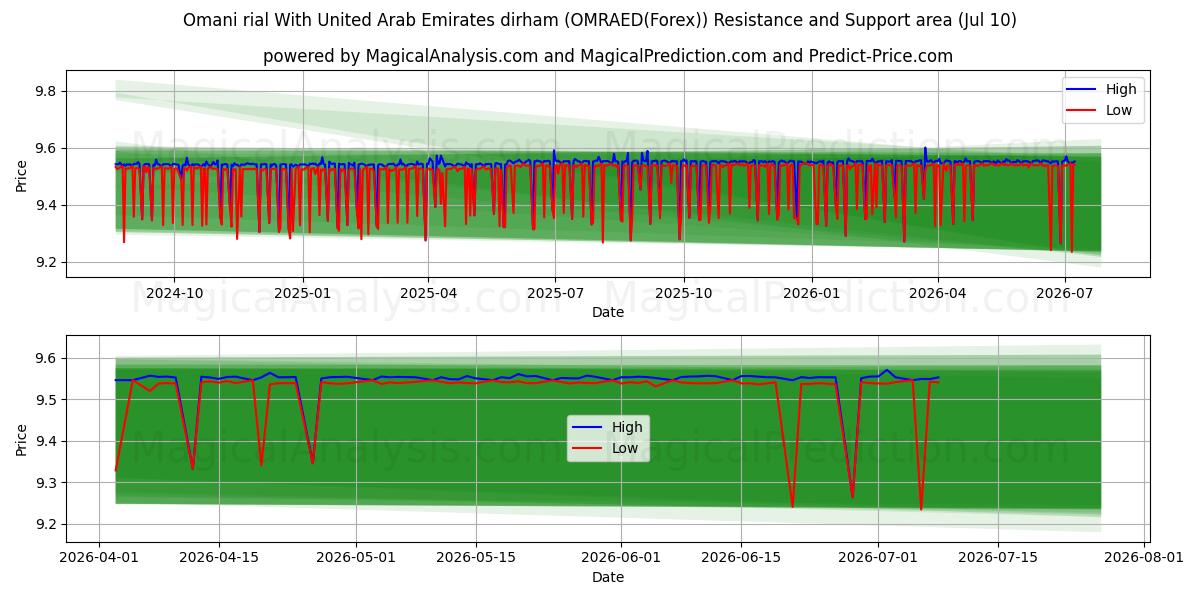Click the 2026-05-15 date tick
Viewport: 1200px width, 600px height.
click(476, 557)
